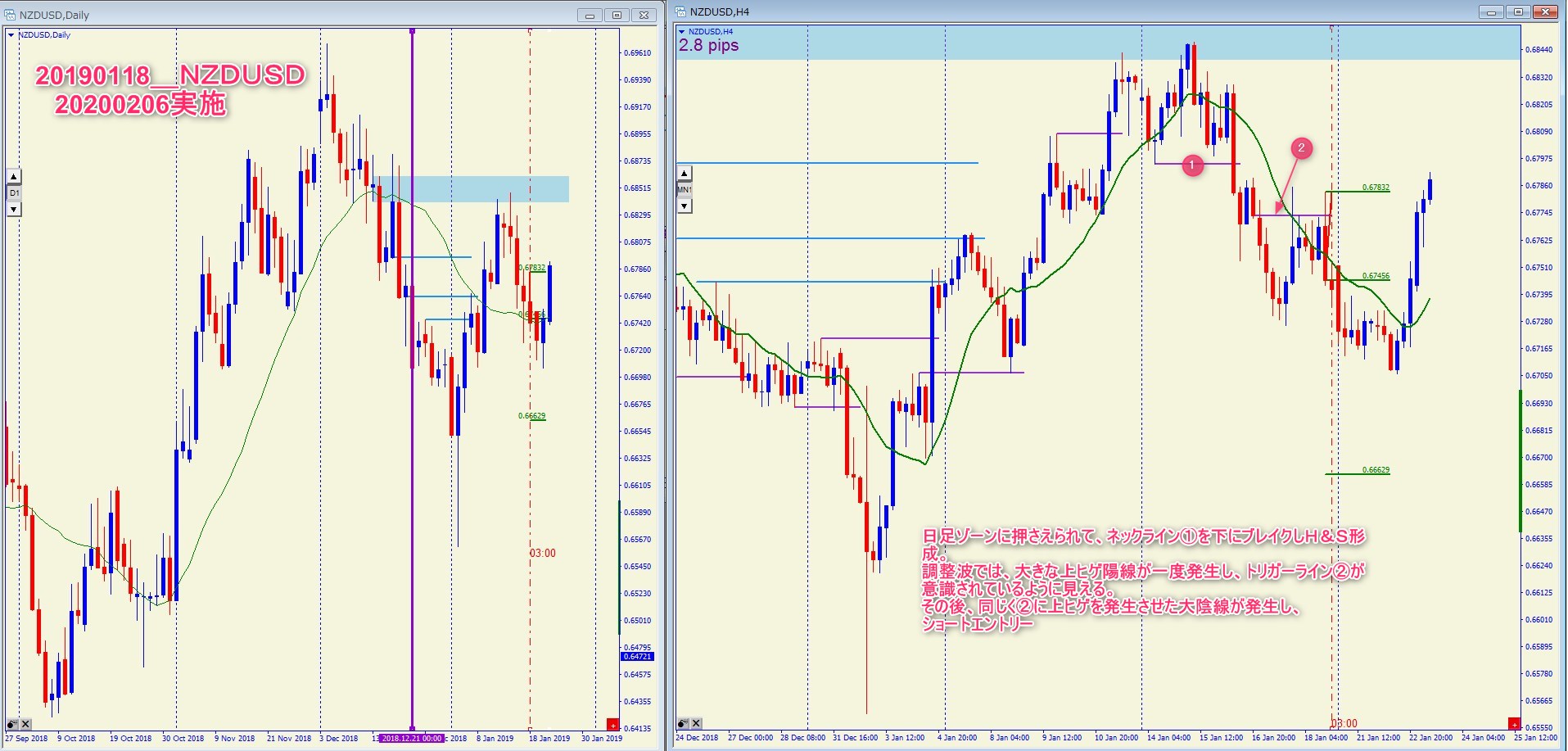Screen dimensions: 1568x751
Task: Click the pink circle marker numbered 2
Action: [x=1301, y=148]
